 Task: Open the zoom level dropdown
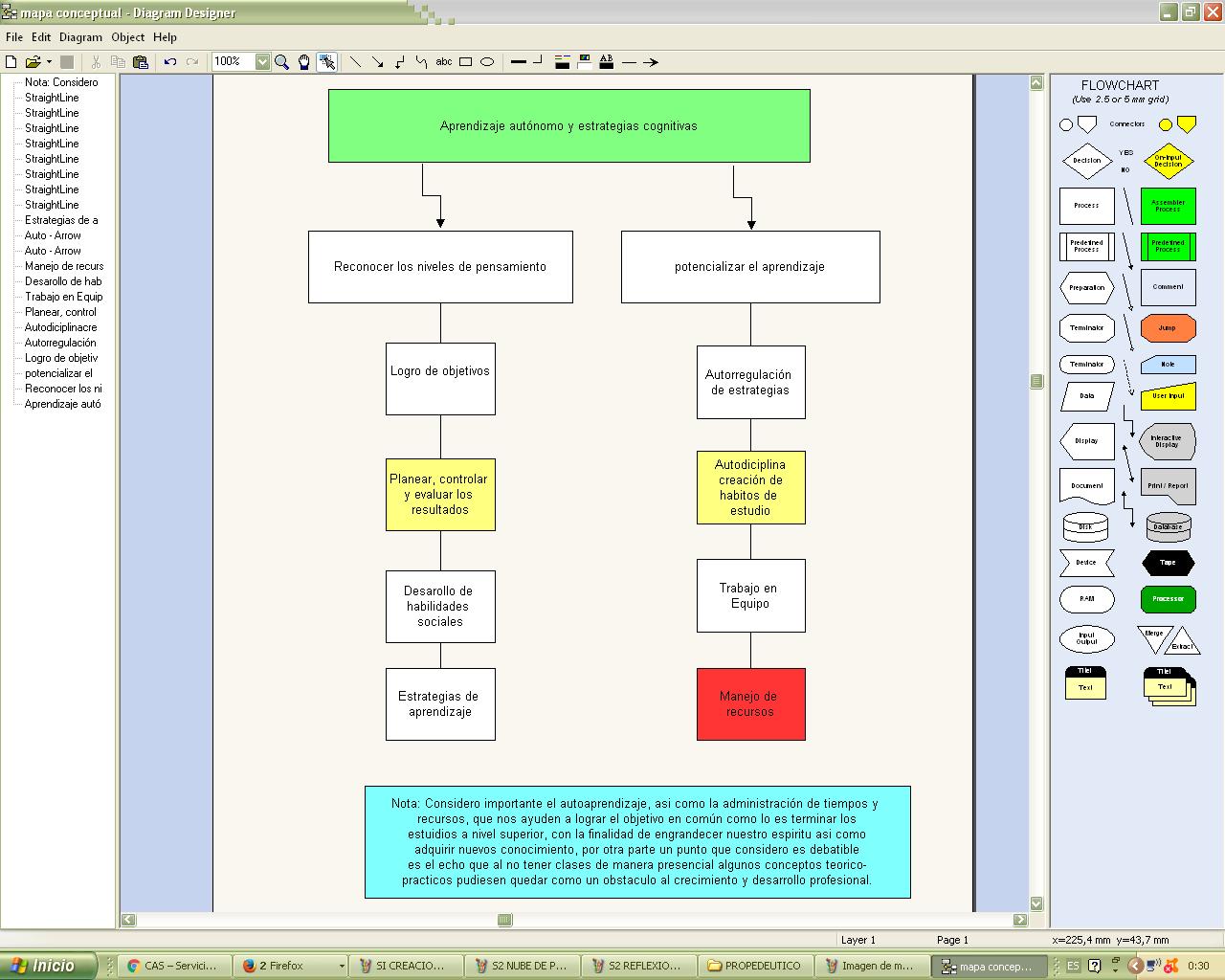click(x=263, y=61)
